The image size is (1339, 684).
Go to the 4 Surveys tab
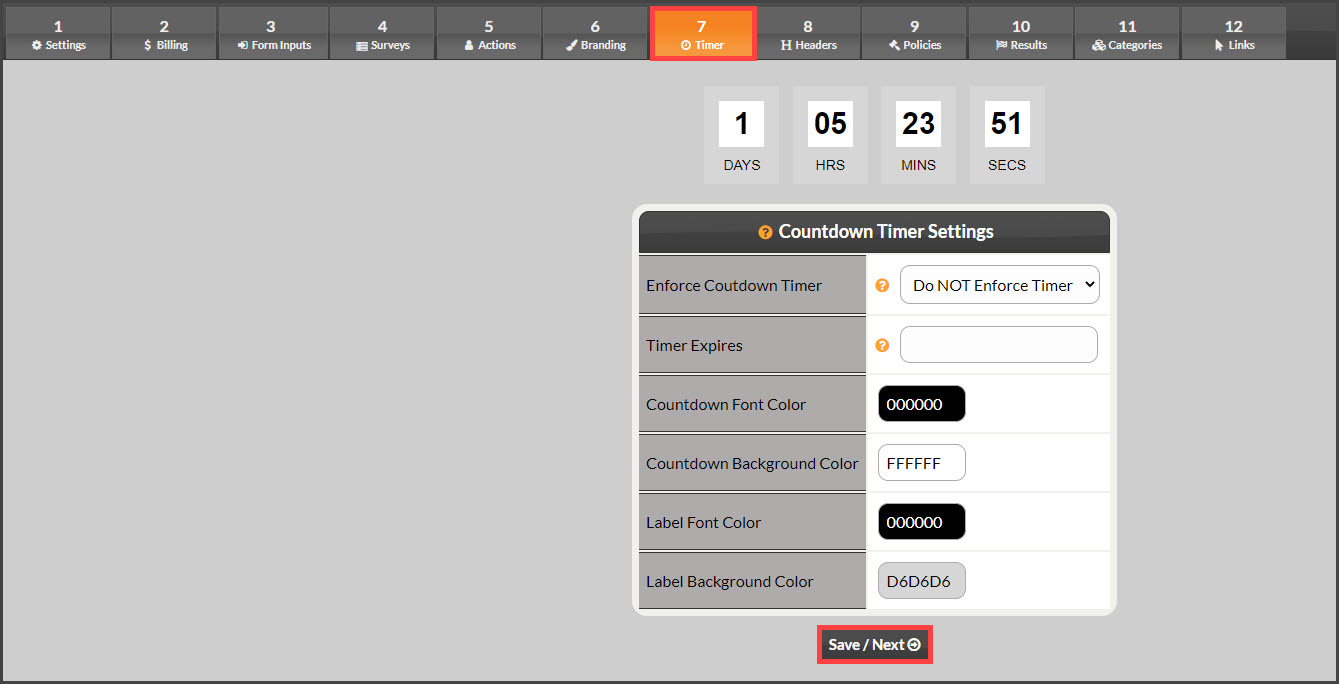(382, 33)
